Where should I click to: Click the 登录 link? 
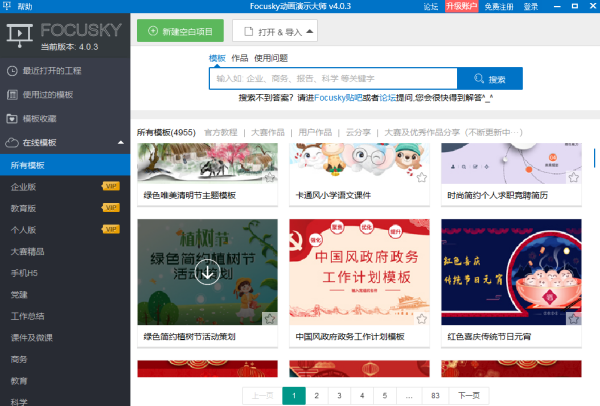pyautogui.click(x=531, y=7)
